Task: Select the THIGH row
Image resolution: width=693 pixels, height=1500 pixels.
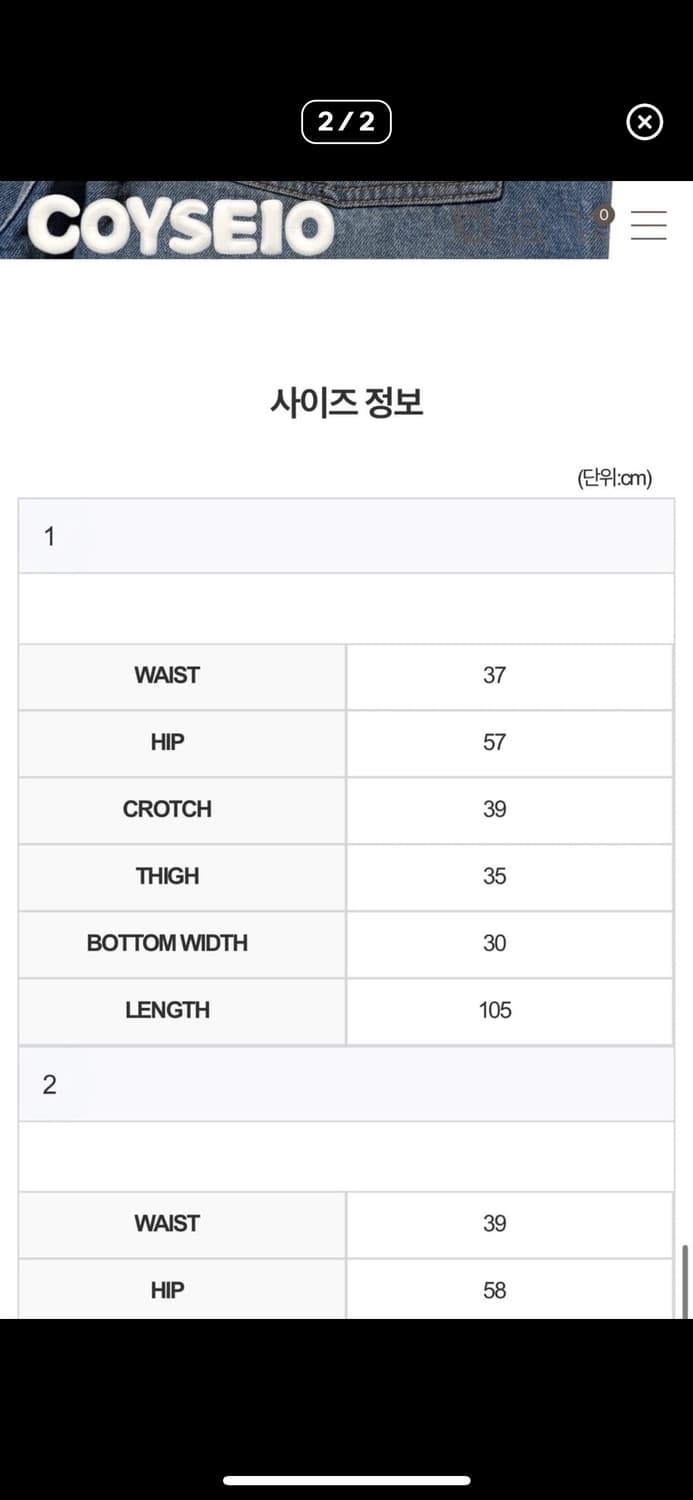Action: [167, 877]
